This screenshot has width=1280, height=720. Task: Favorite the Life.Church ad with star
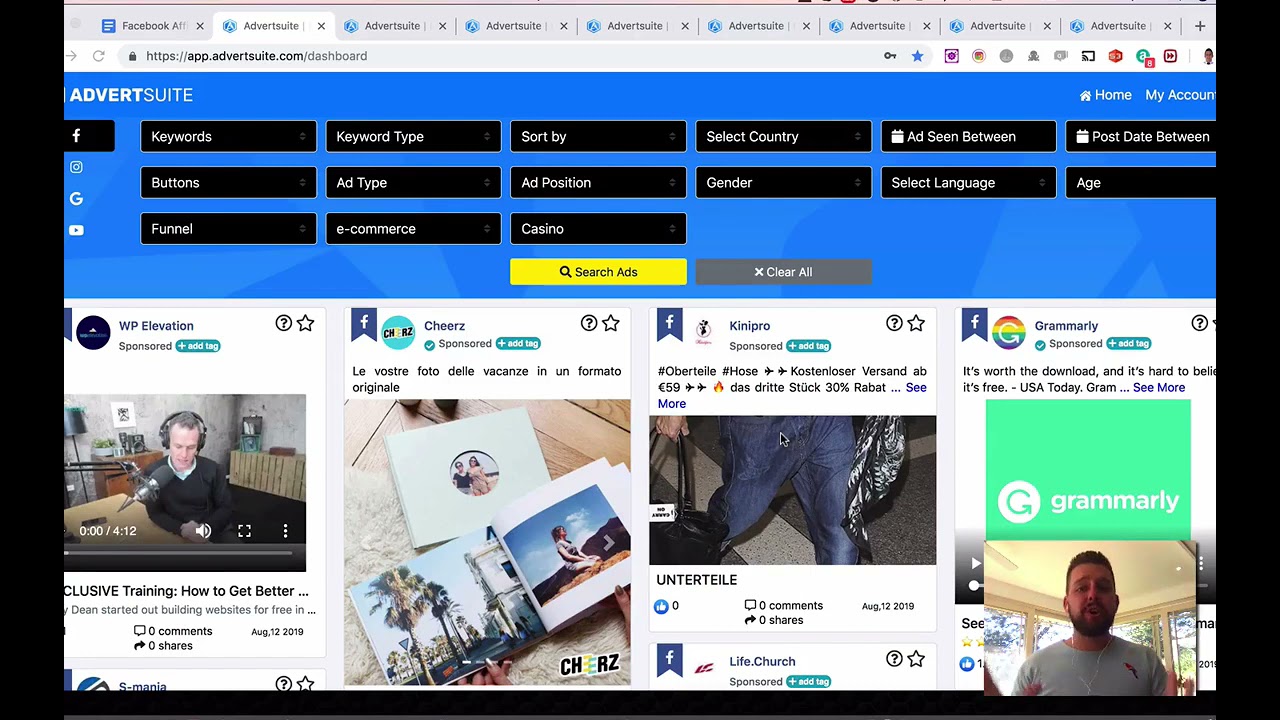point(915,659)
